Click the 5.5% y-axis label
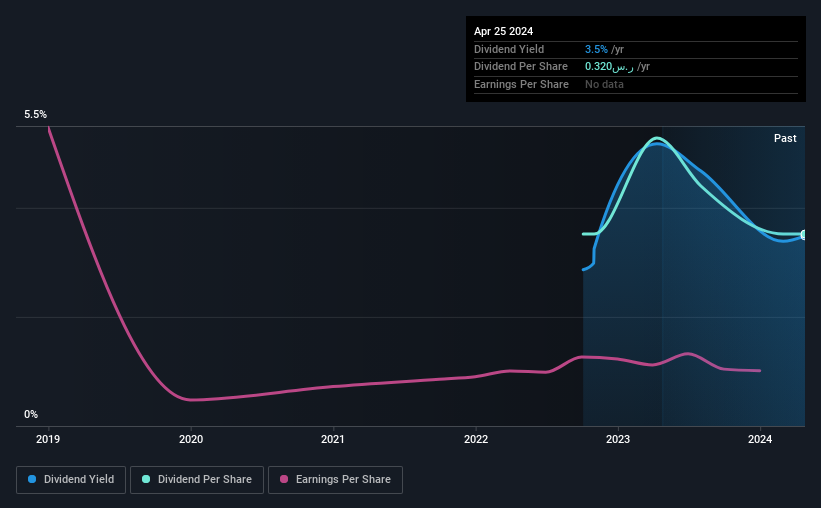The height and width of the screenshot is (508, 821). point(35,114)
